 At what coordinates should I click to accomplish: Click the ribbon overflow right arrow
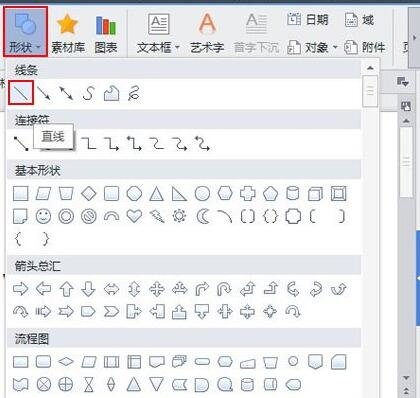pos(415,37)
